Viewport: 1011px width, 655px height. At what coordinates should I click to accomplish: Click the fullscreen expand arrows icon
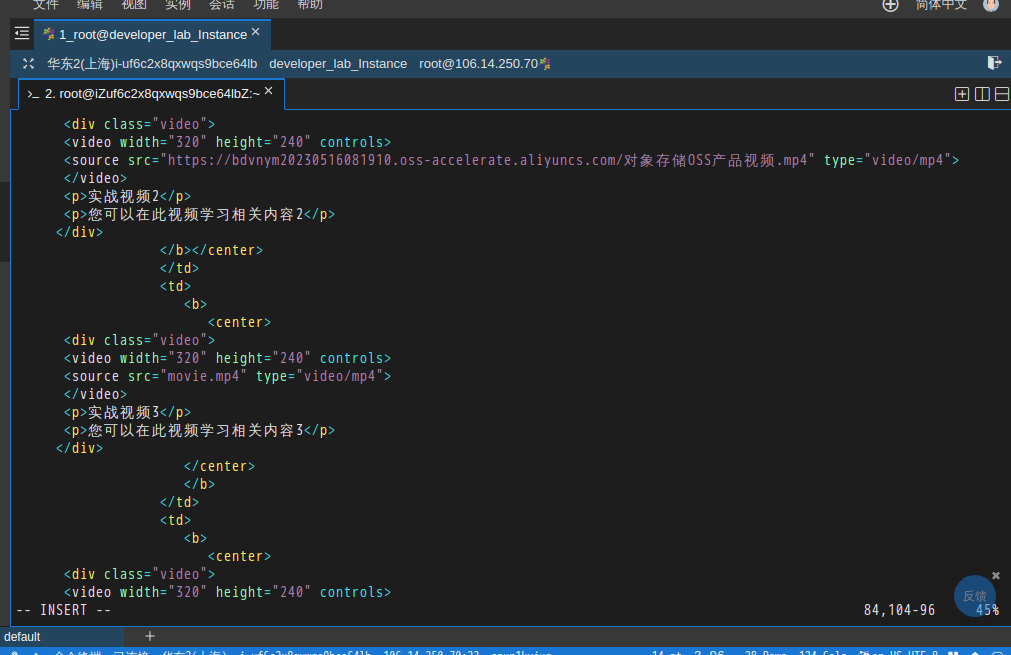28,64
